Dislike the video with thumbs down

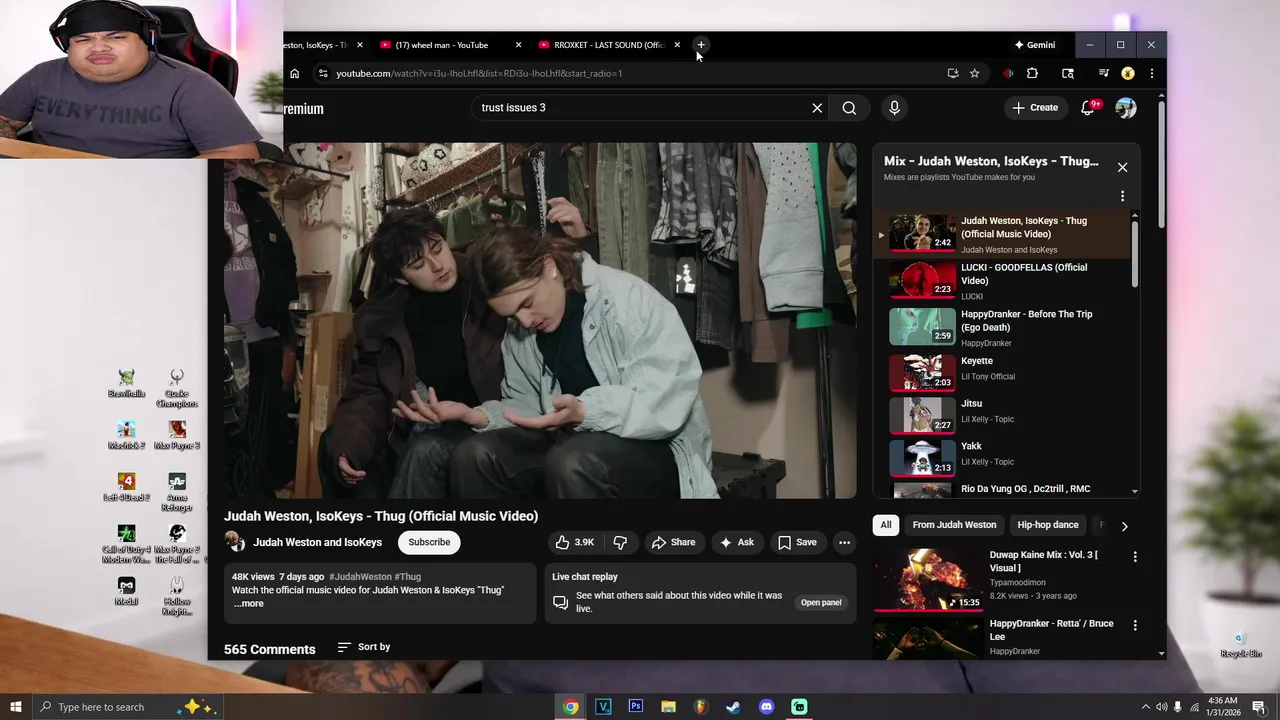pos(620,542)
